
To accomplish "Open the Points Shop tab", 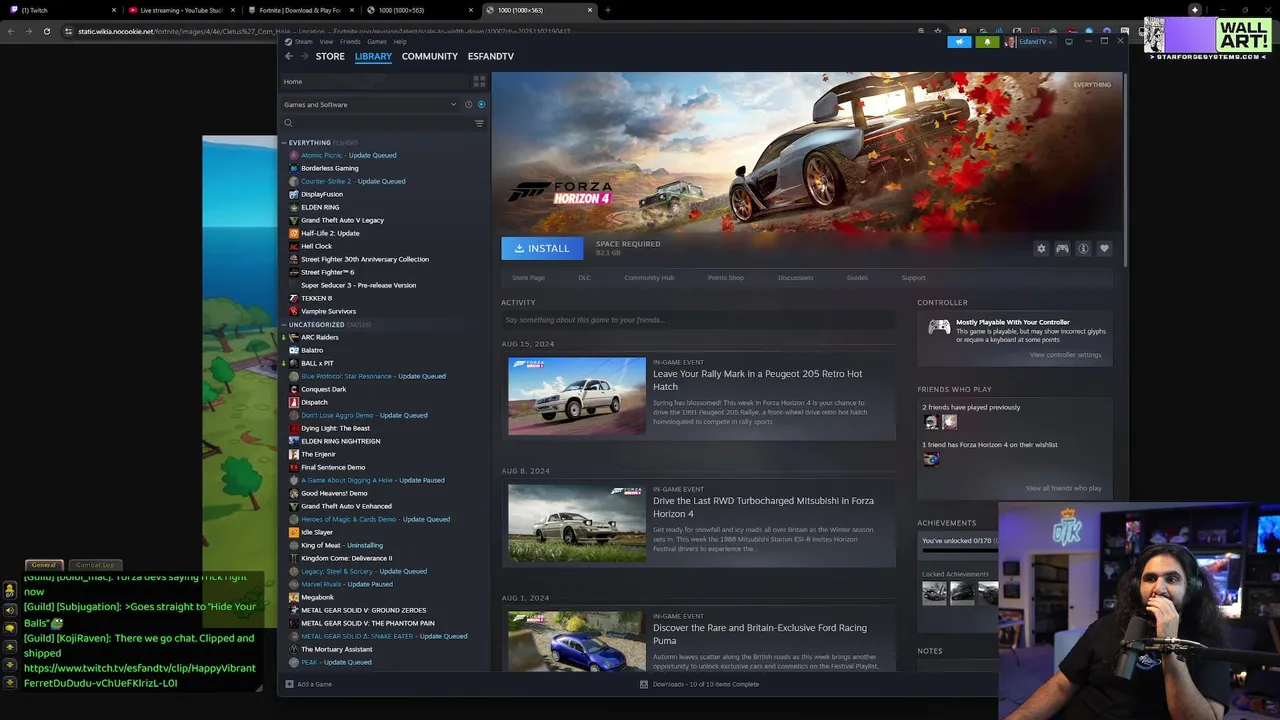I will point(725,278).
